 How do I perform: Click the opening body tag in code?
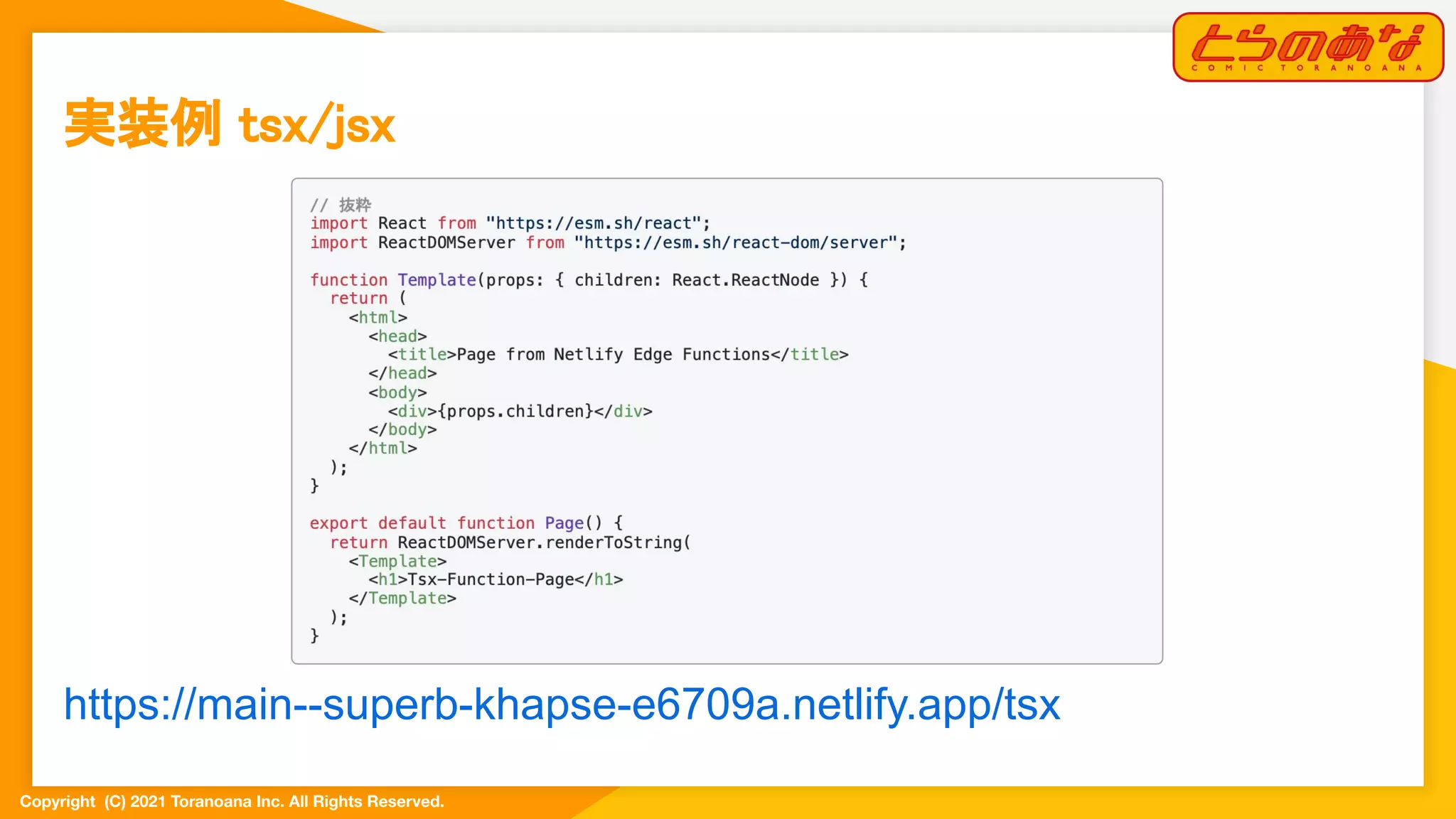[397, 392]
